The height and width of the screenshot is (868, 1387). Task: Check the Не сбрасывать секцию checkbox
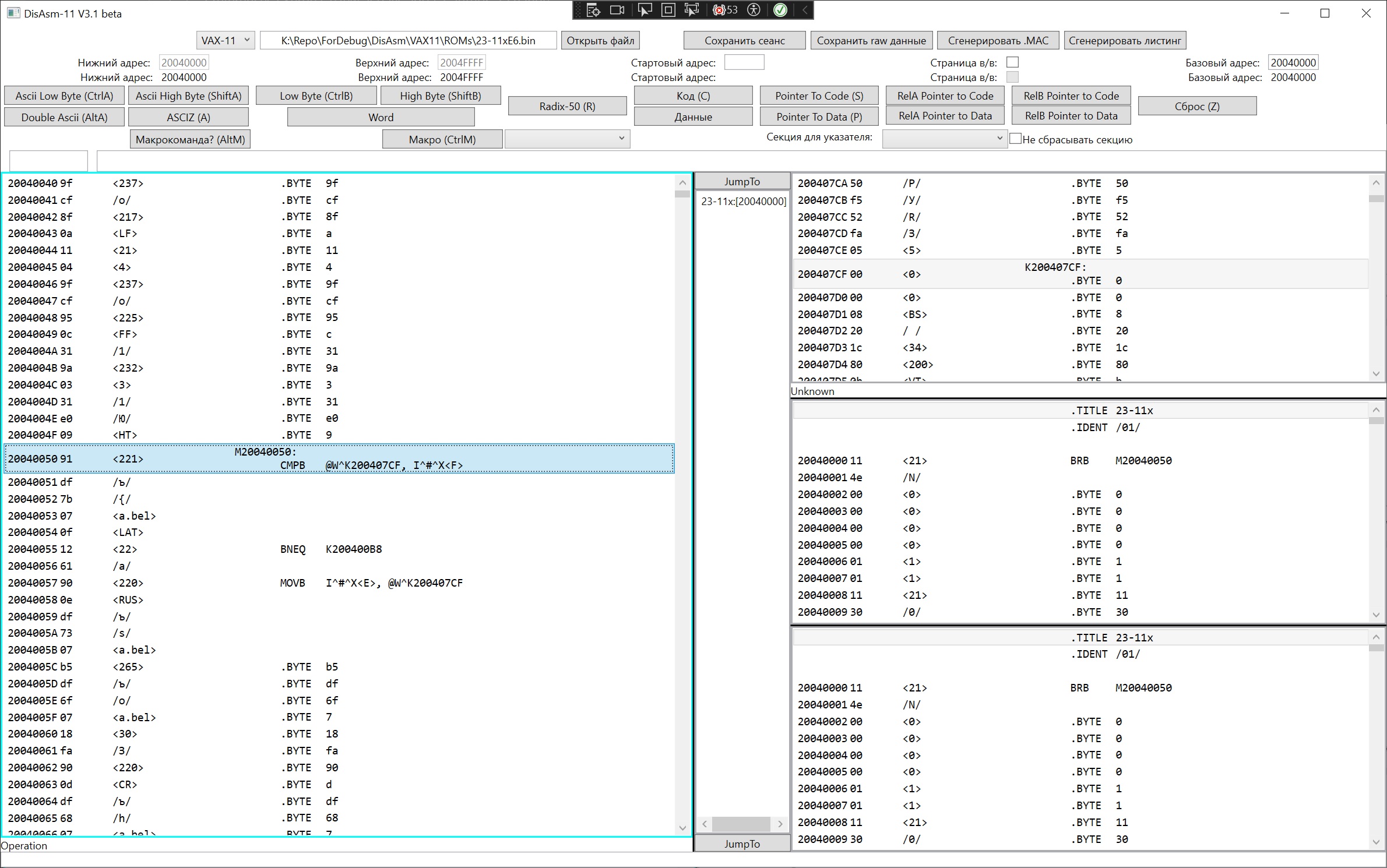1016,139
